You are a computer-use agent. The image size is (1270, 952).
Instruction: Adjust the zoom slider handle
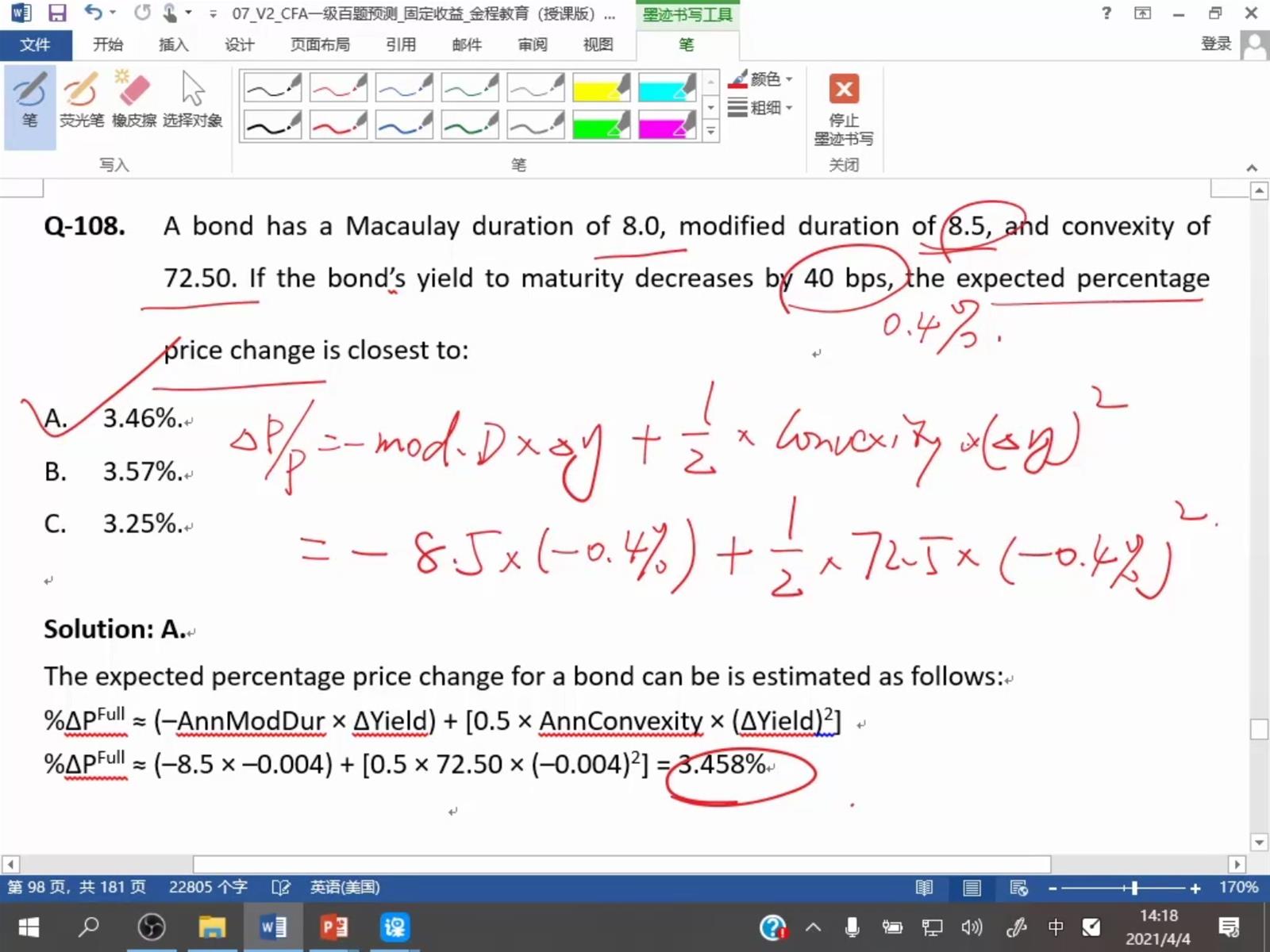(1134, 889)
